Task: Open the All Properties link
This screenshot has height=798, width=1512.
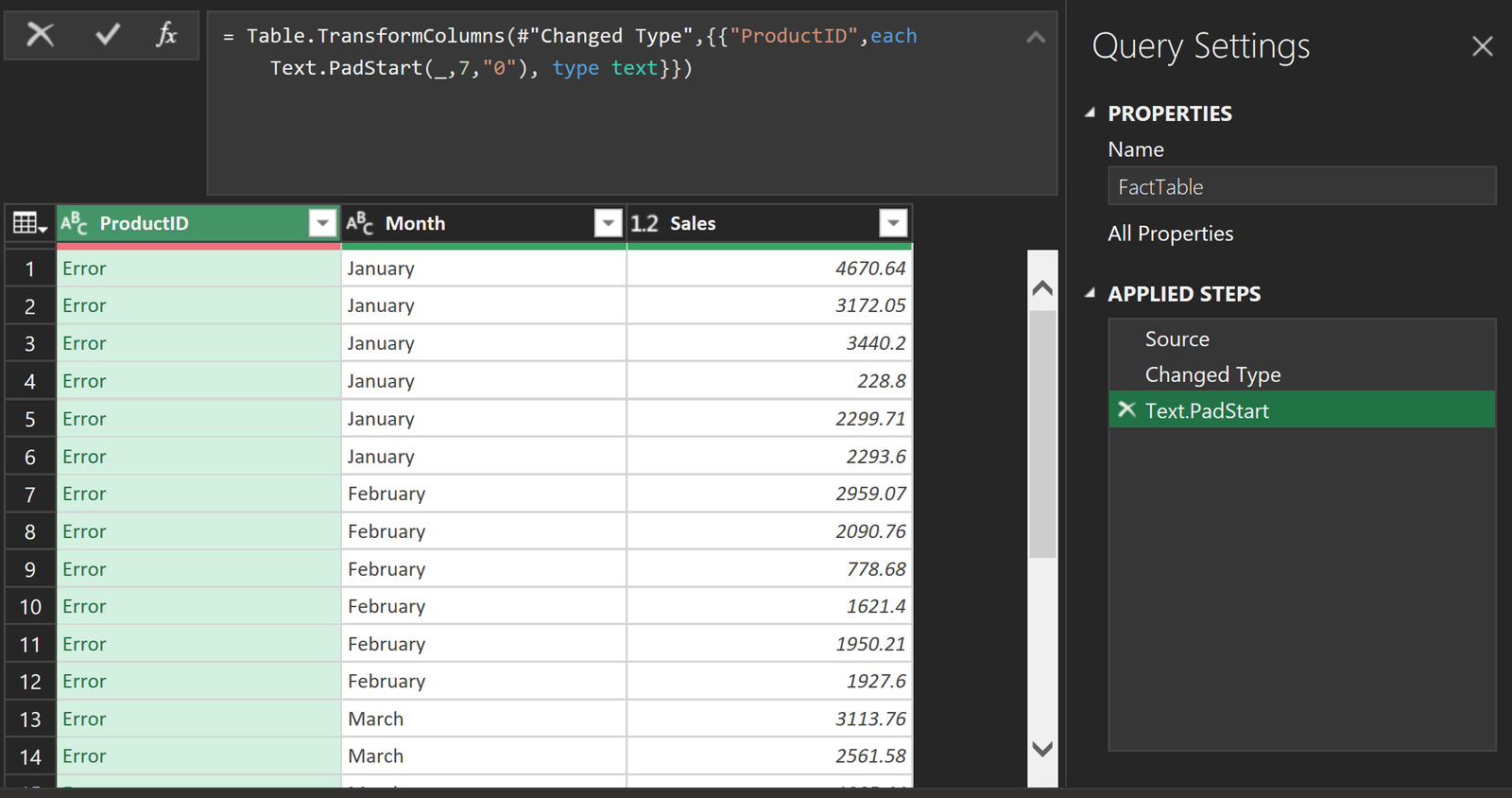Action: pos(1170,234)
